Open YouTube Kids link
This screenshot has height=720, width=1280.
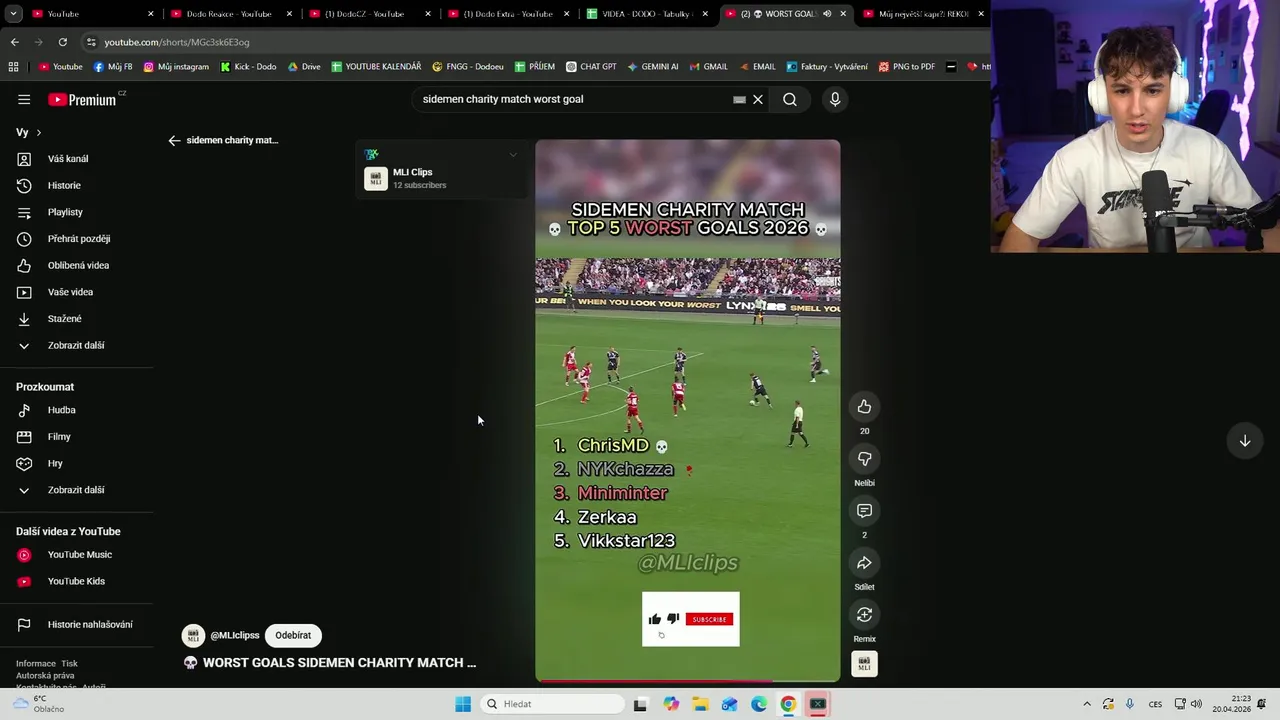click(x=77, y=581)
